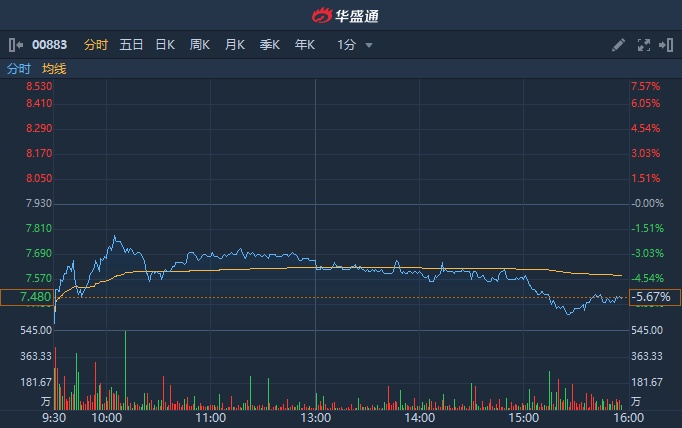Open the 五日 five-day chart tab
The height and width of the screenshot is (428, 682).
(131, 45)
